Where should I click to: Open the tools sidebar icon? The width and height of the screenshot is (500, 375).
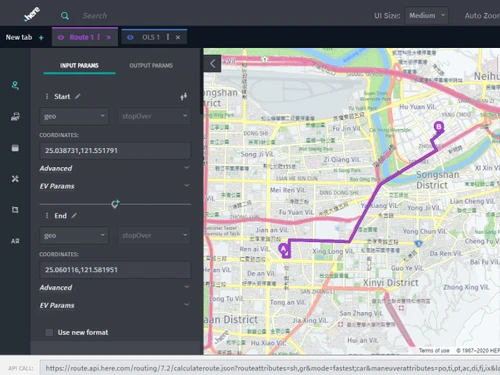coord(15,179)
